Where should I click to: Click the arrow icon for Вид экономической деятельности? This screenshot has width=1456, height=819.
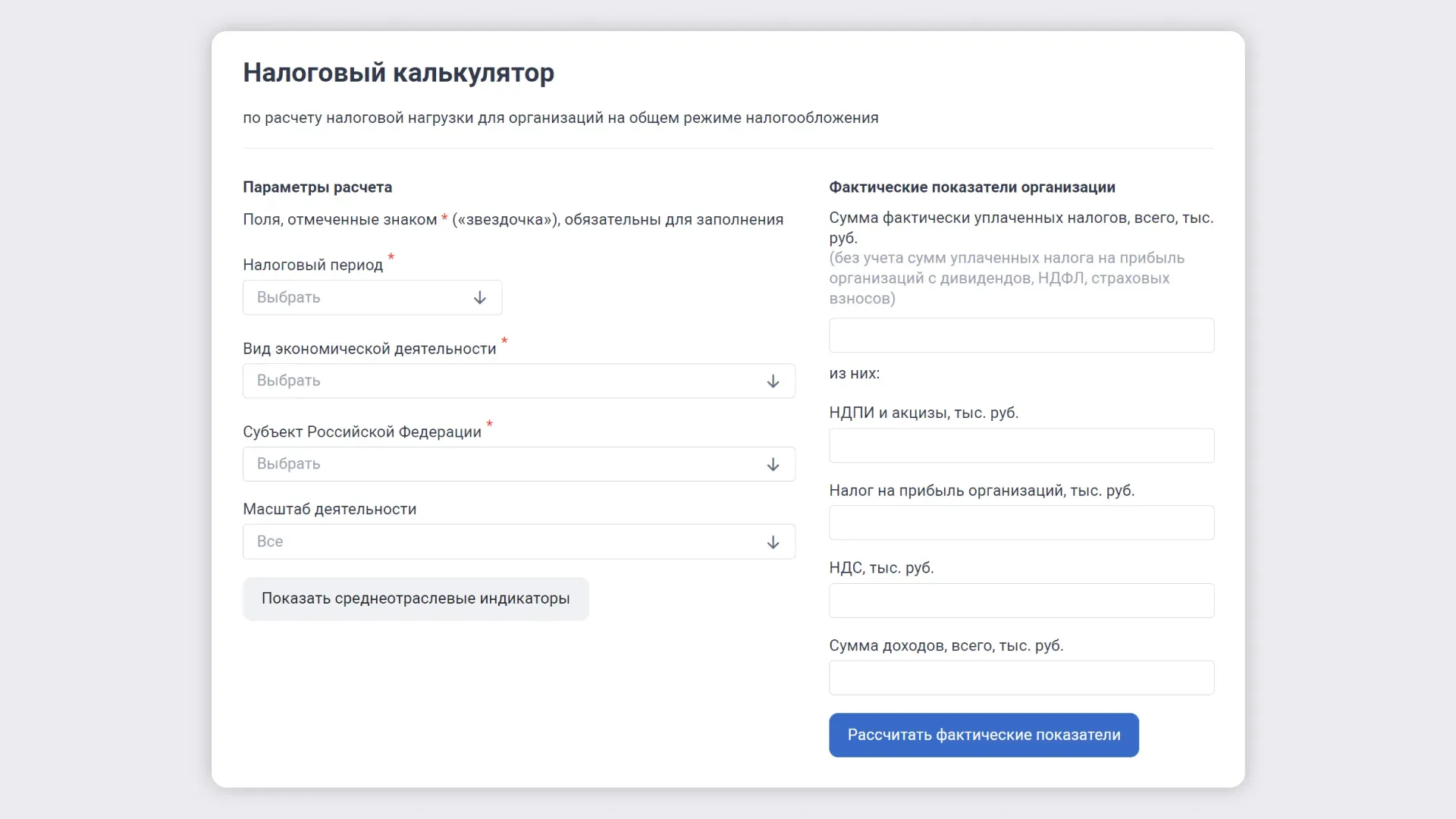773,381
